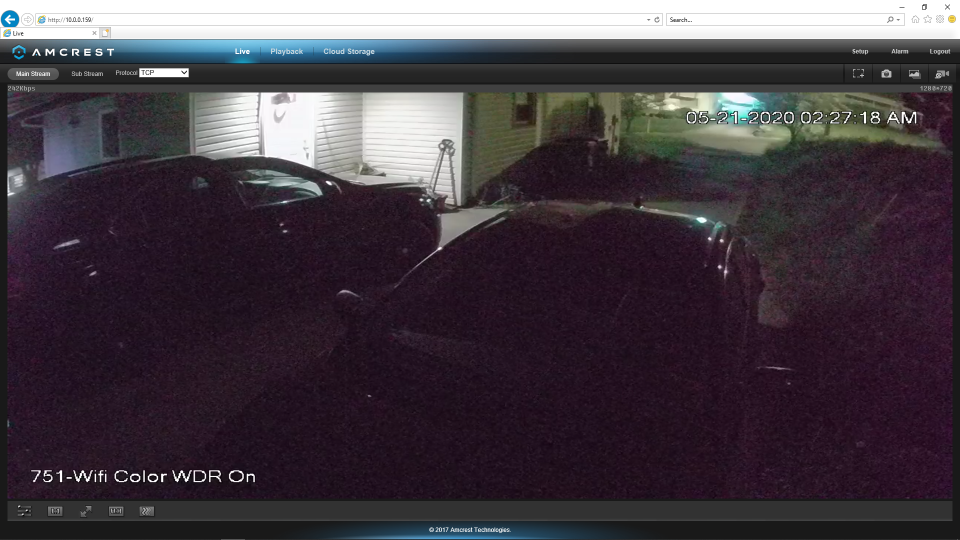Screen dimensions: 960x540
Task: Switch to Sub Stream
Action: click(x=87, y=73)
